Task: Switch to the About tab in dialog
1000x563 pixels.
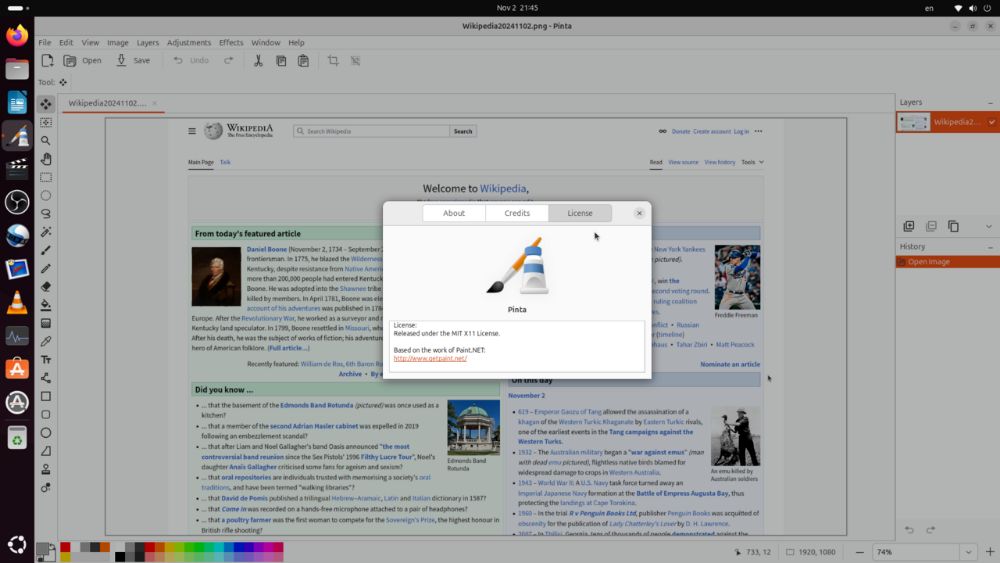Action: [454, 213]
